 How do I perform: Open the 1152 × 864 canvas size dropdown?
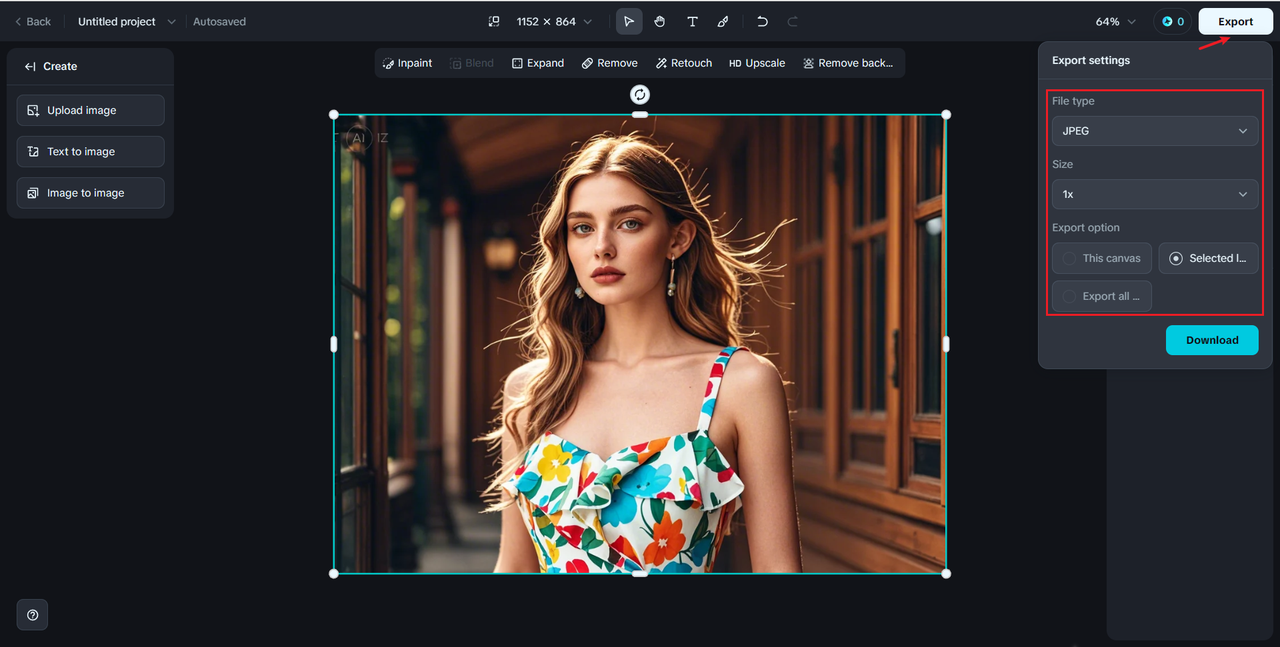[x=554, y=21]
